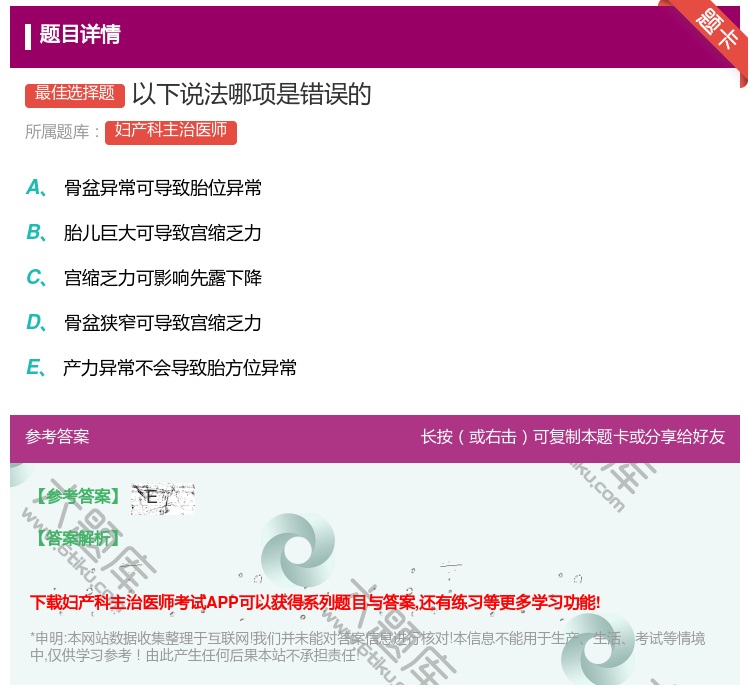
Task: Click the 参考答案 section header
Action: click(57, 436)
